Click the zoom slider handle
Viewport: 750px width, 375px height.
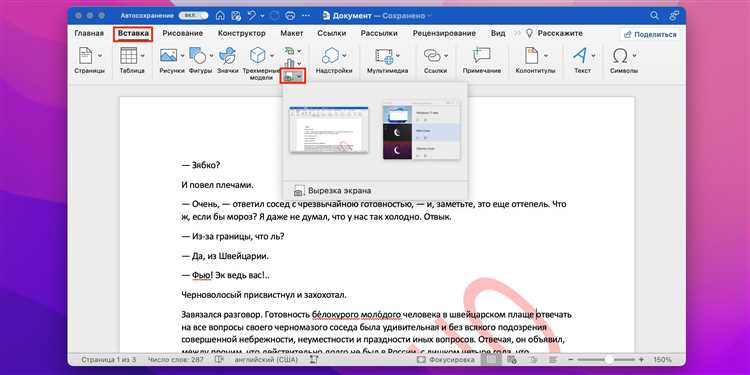pyautogui.click(x=609, y=360)
